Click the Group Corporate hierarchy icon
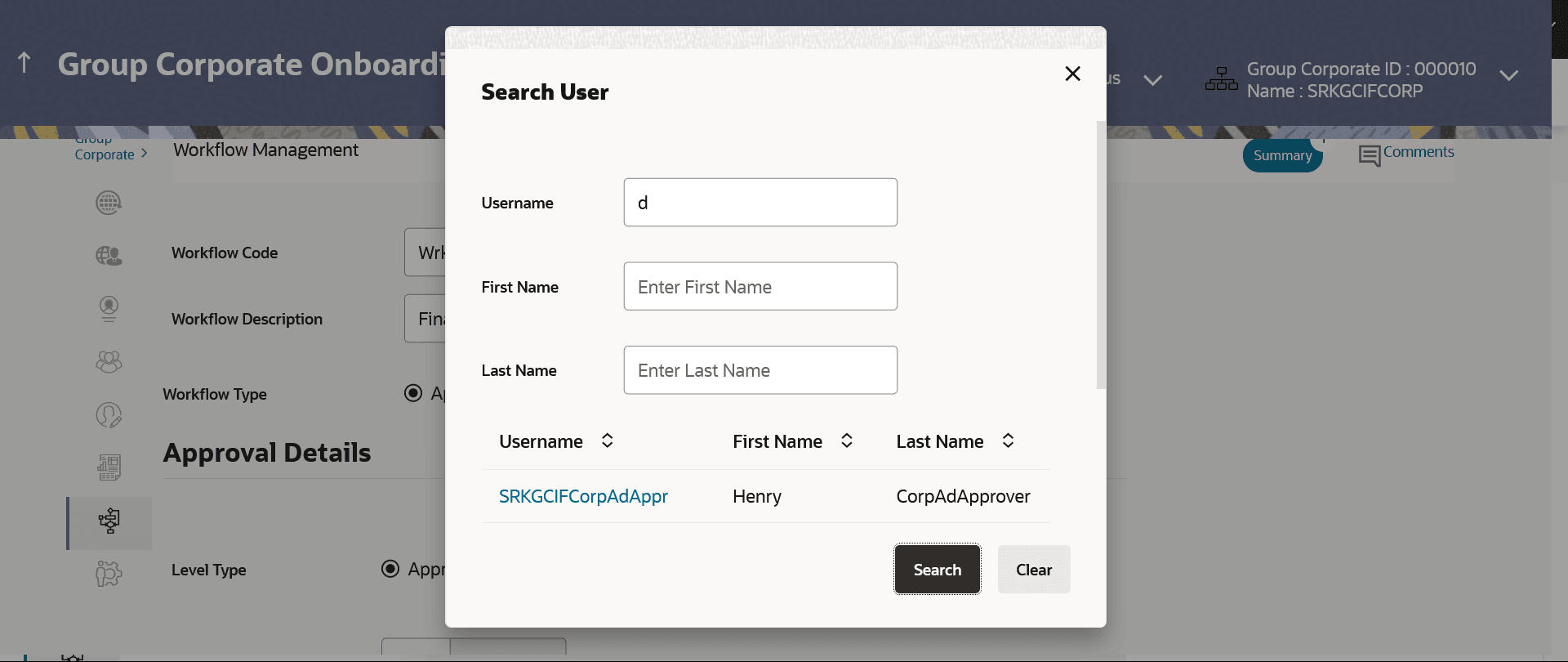The height and width of the screenshot is (662, 1568). click(x=1222, y=79)
